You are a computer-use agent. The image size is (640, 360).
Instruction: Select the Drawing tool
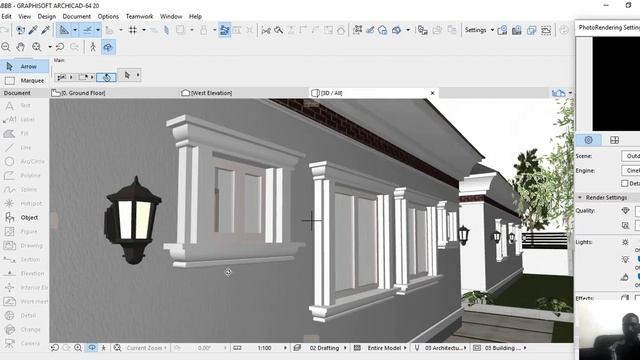coord(24,245)
